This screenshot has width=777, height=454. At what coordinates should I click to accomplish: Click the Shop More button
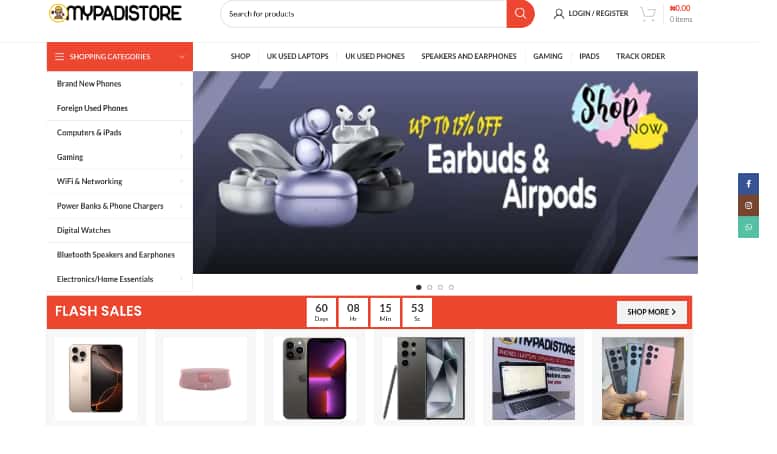(x=652, y=312)
